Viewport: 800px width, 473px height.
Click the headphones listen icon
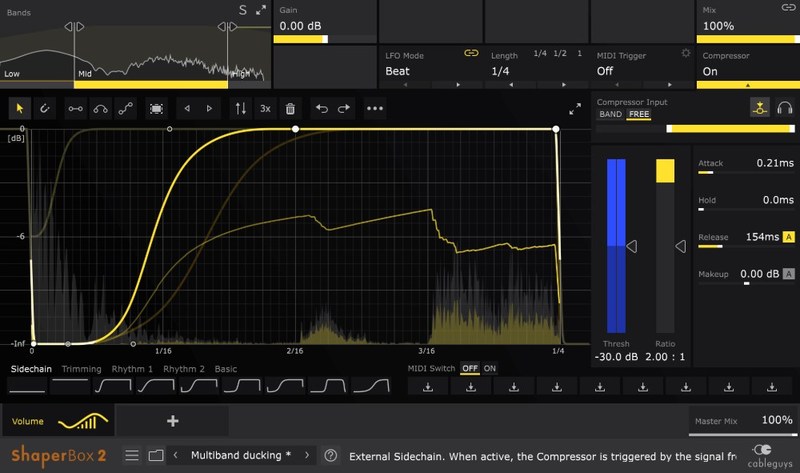coord(784,108)
